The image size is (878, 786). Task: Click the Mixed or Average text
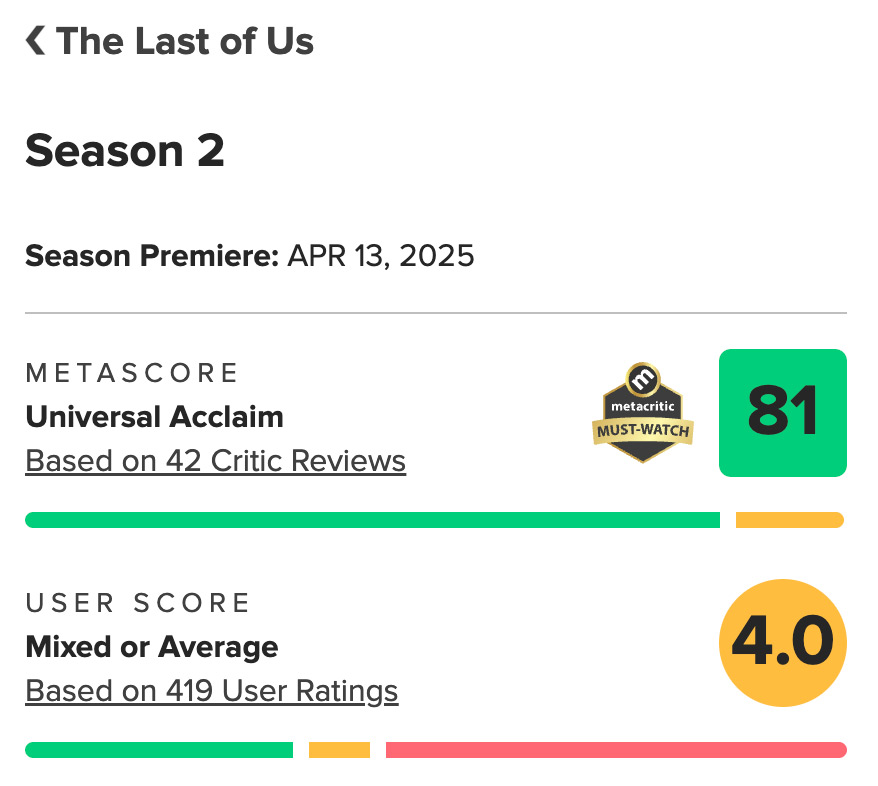coord(152,647)
